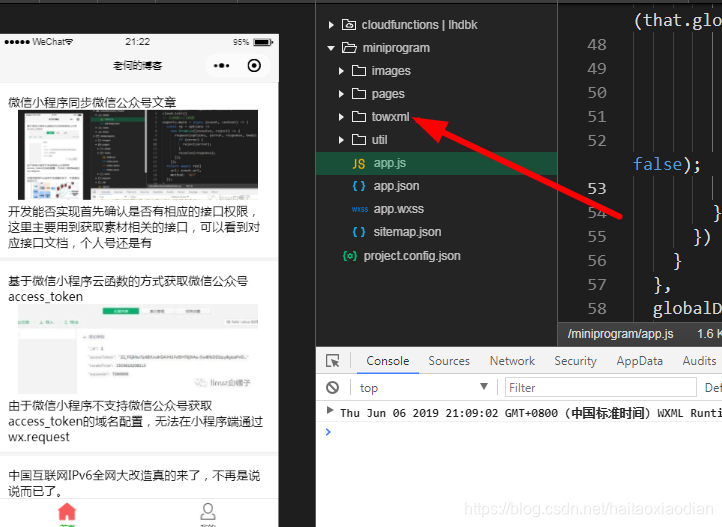This screenshot has height=527, width=722.
Task: Open the mini program three-dots menu
Action: click(x=221, y=65)
